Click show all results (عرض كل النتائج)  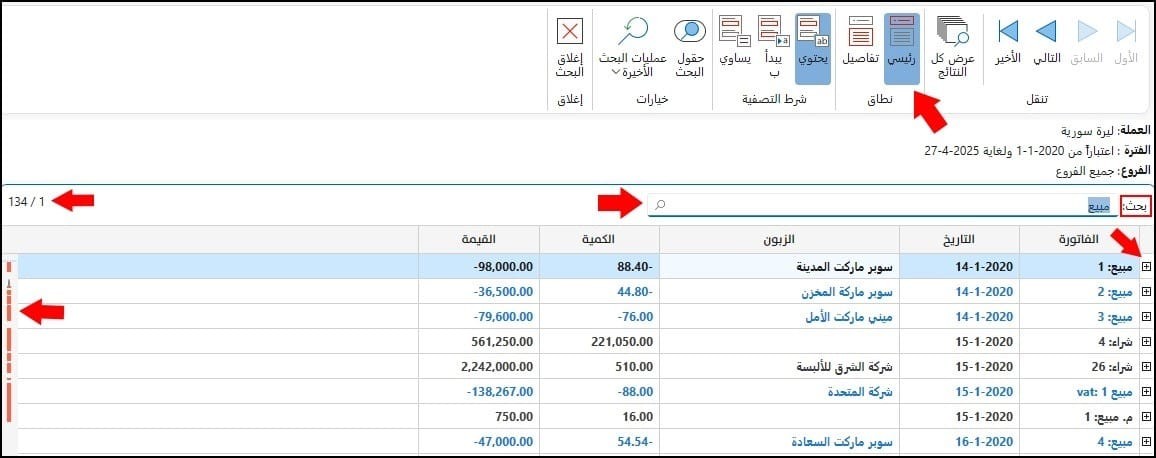point(952,48)
